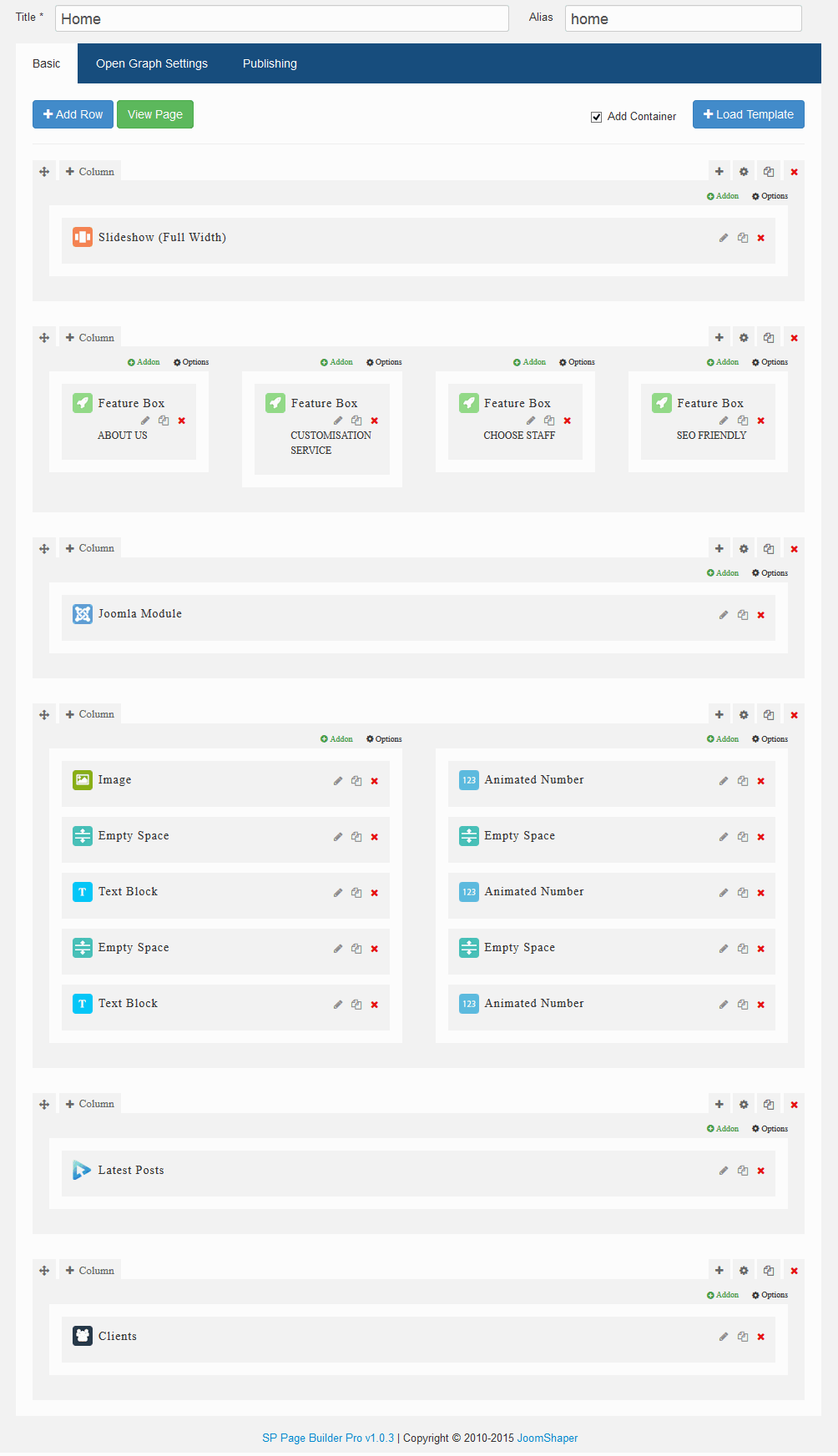Open SP Page Builder Pro v1.0.3 link
This screenshot has width=838, height=1456.
[328, 1438]
